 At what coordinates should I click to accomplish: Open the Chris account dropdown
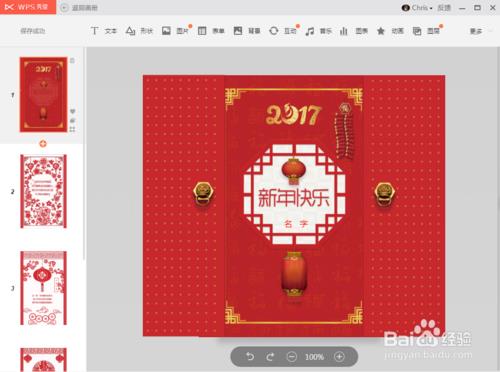coord(417,8)
